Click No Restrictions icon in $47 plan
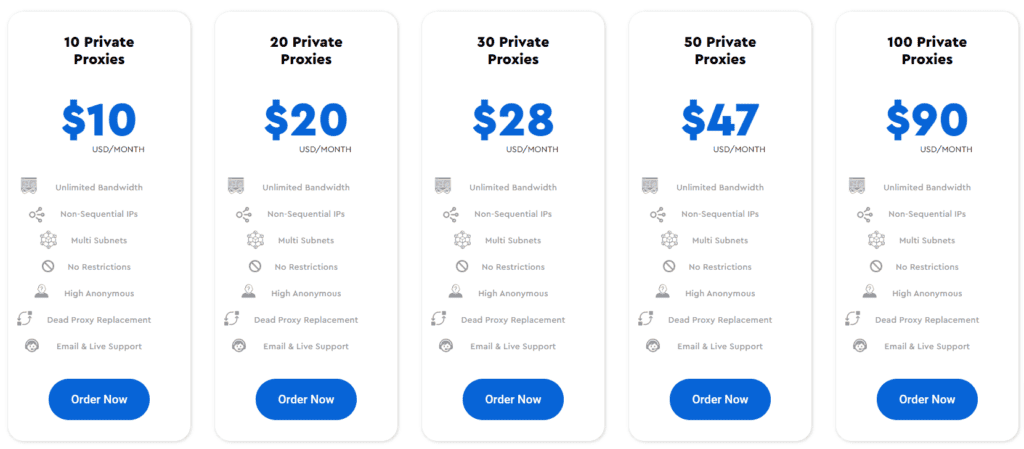The height and width of the screenshot is (449, 1024). (x=669, y=266)
